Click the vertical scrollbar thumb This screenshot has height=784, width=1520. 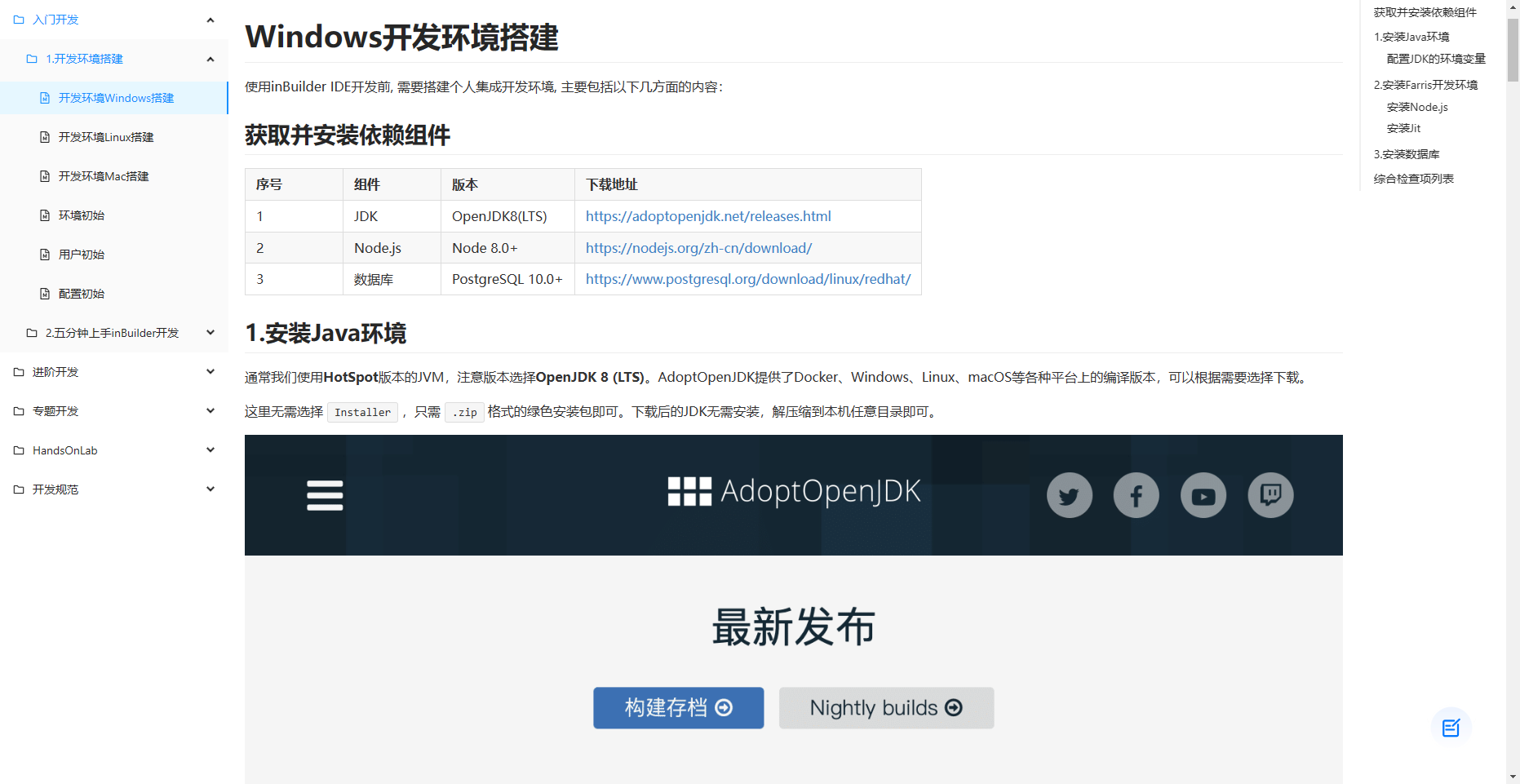(1513, 49)
